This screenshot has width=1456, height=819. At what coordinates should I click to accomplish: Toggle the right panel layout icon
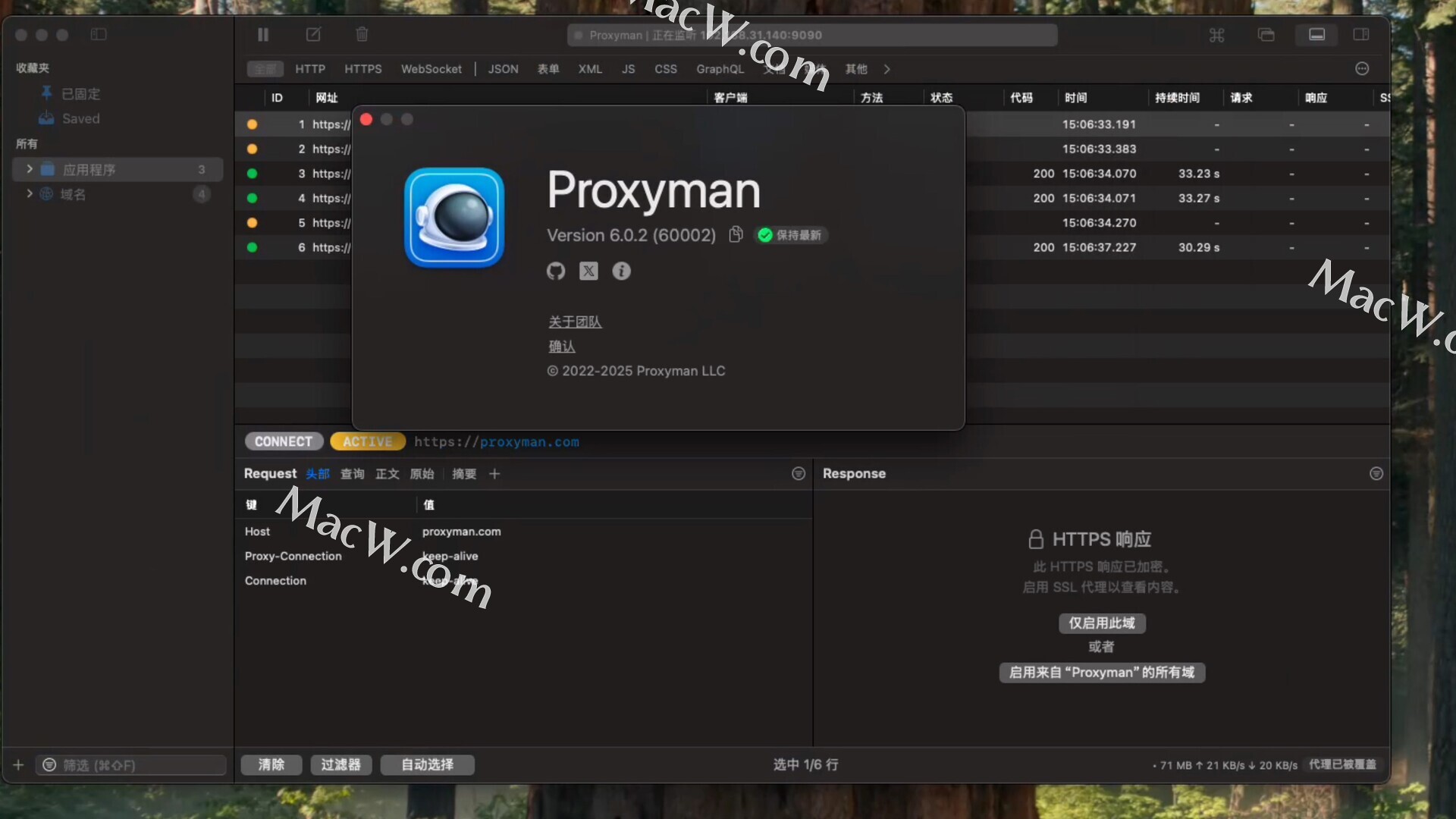[1361, 35]
